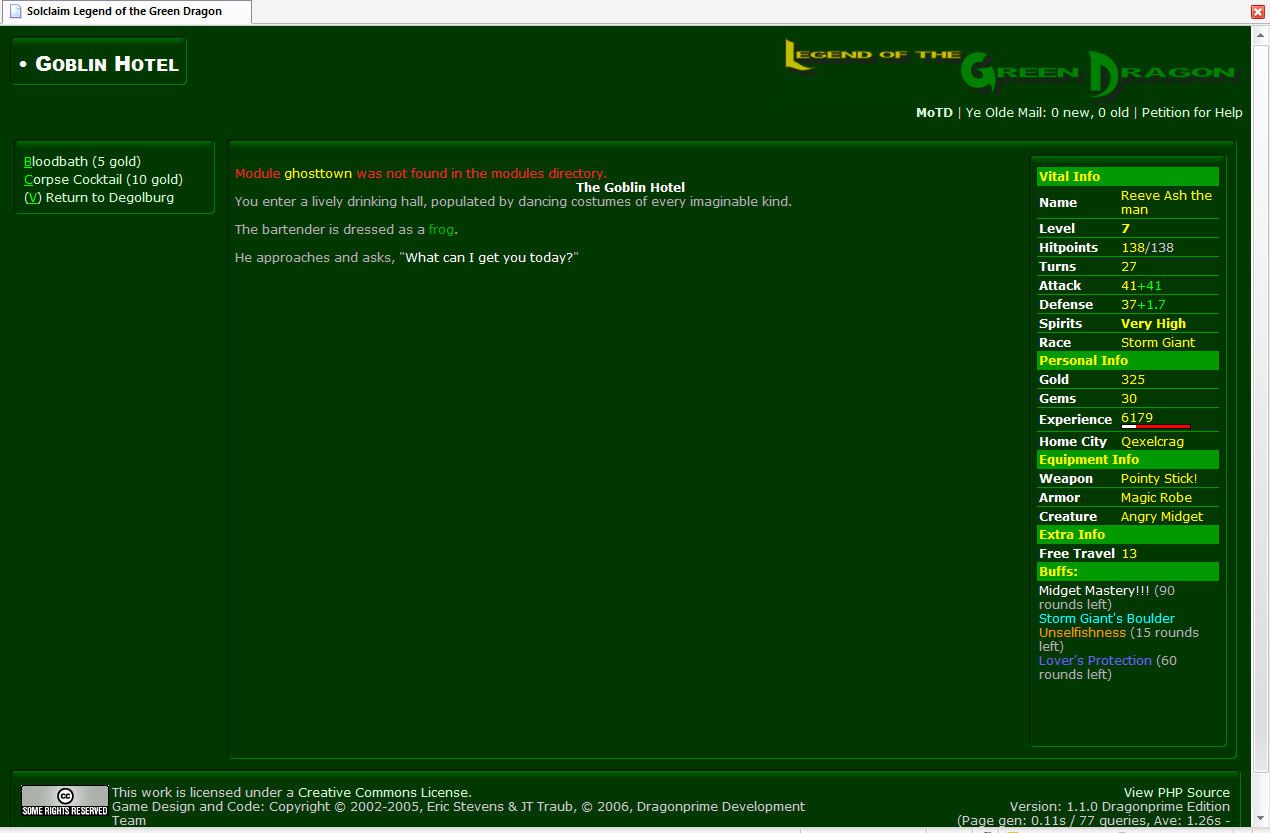1270x833 pixels.
Task: Click the page icon on the browser tab
Action: [x=15, y=11]
